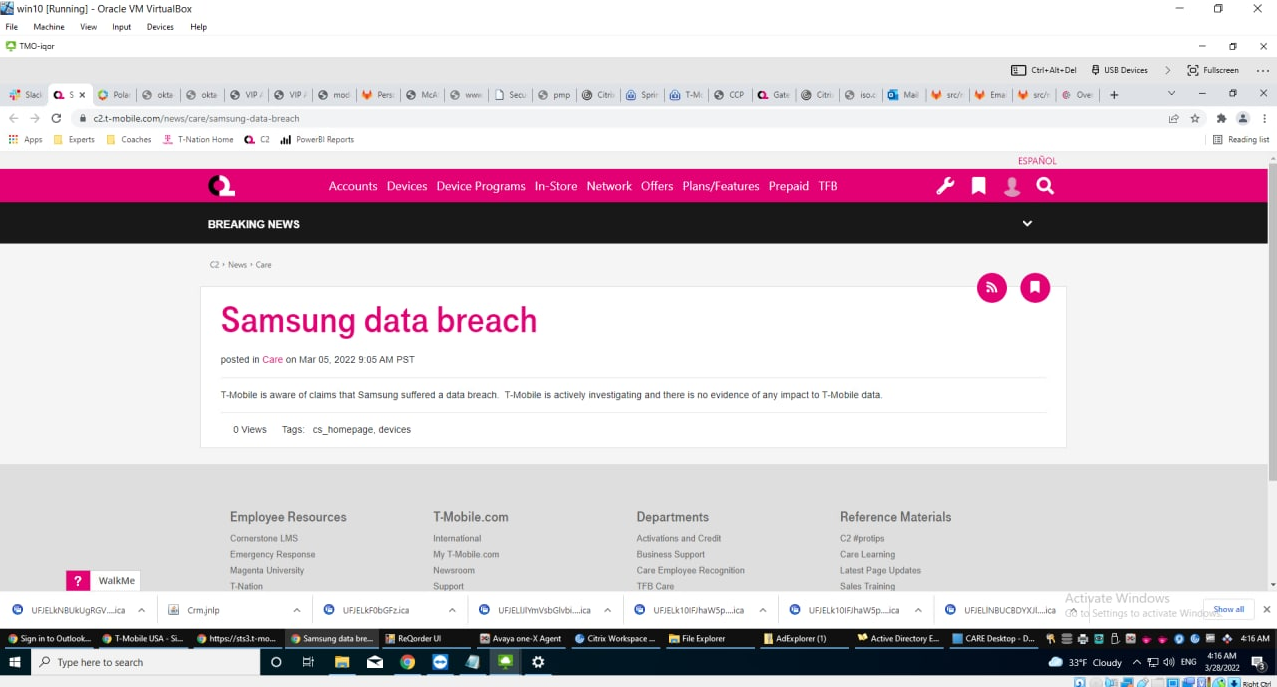The image size is (1277, 687).
Task: Click the share page icon in address bar
Action: pos(1173,118)
